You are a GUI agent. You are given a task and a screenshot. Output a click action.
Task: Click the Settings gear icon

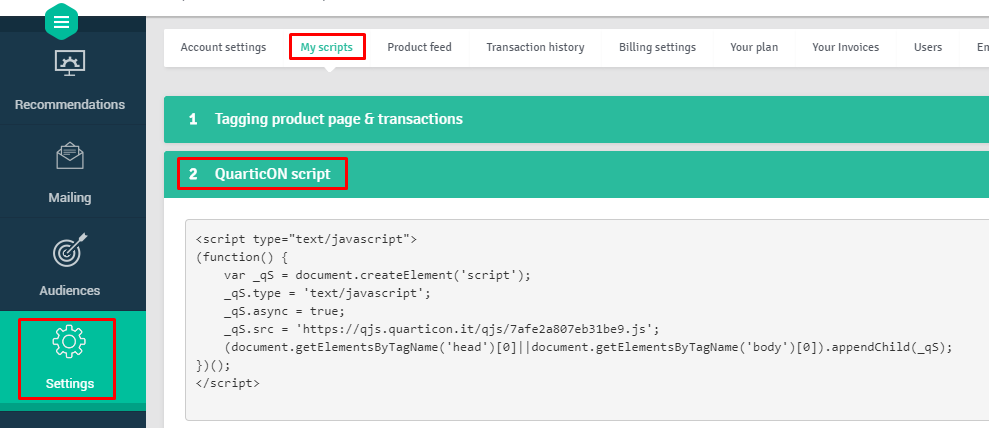point(69,342)
